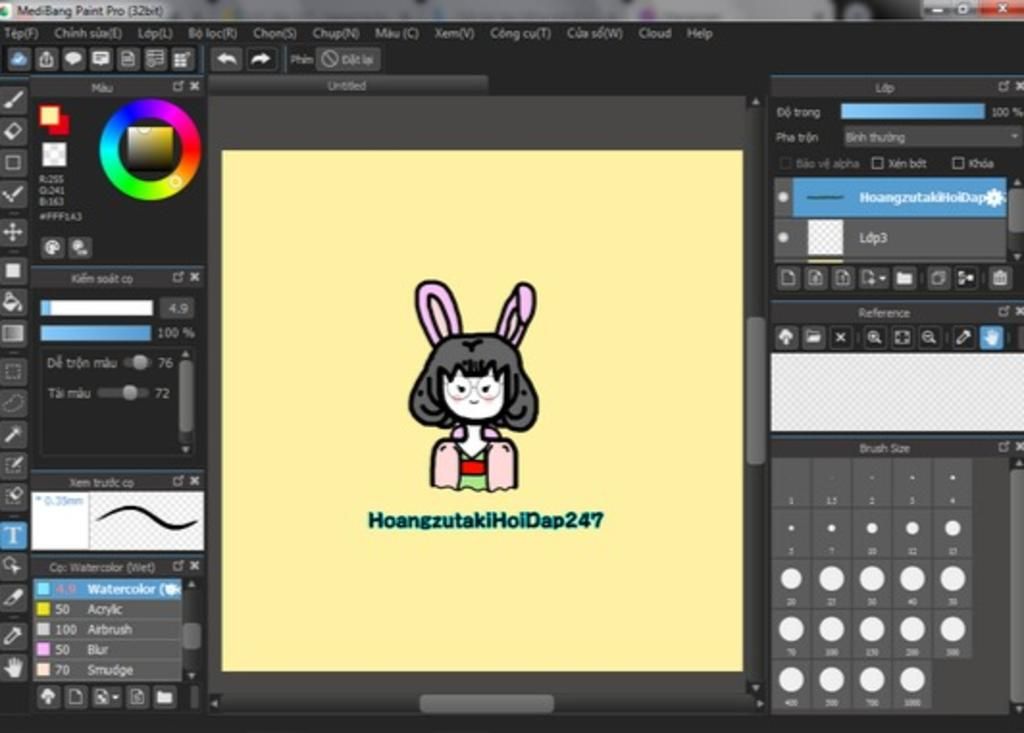
Task: Duplicate the layer using copy icon
Action: (938, 278)
